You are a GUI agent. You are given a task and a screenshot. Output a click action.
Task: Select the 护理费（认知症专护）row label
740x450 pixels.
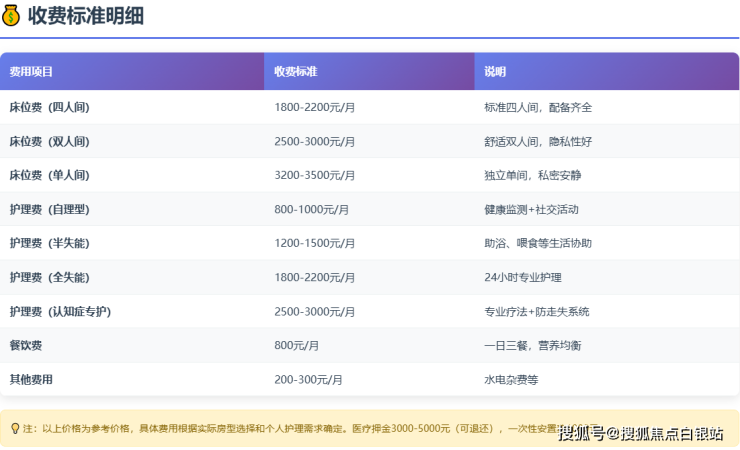tap(60, 312)
